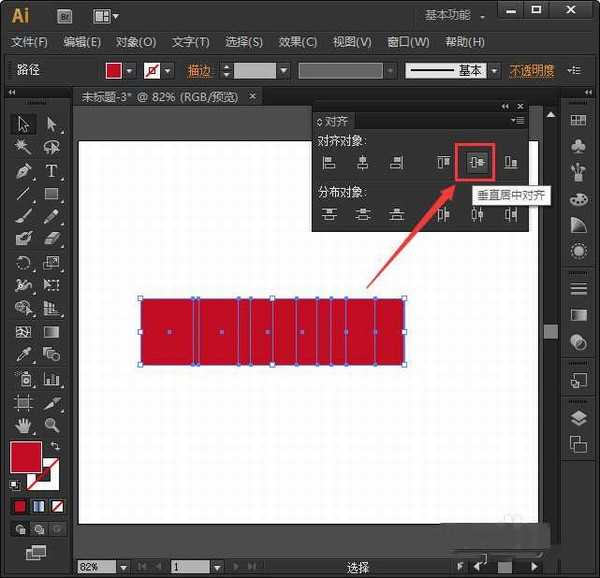Open the 基本功能 workspace dropdown
Viewport: 600px width, 578px height.
coord(455,16)
